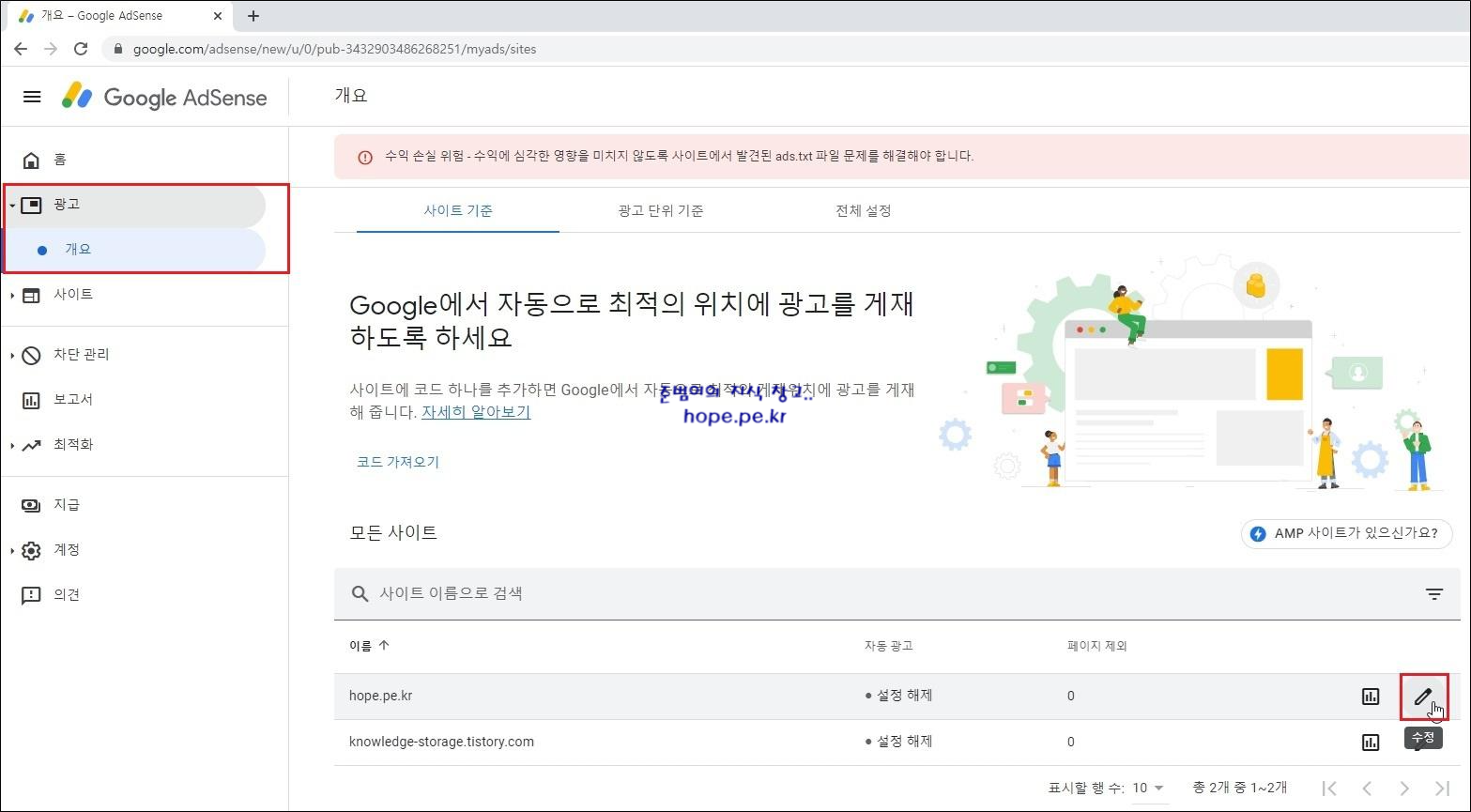Viewport: 1471px width, 812px height.
Task: Open the rows-per-page dropdown showing 10
Action: click(x=1148, y=788)
